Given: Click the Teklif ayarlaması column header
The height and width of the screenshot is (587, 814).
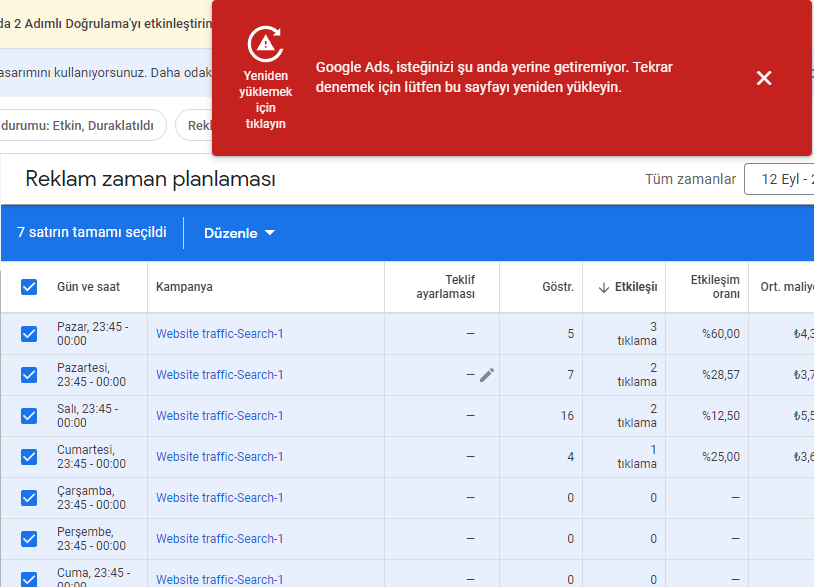Looking at the screenshot, I should 445,287.
